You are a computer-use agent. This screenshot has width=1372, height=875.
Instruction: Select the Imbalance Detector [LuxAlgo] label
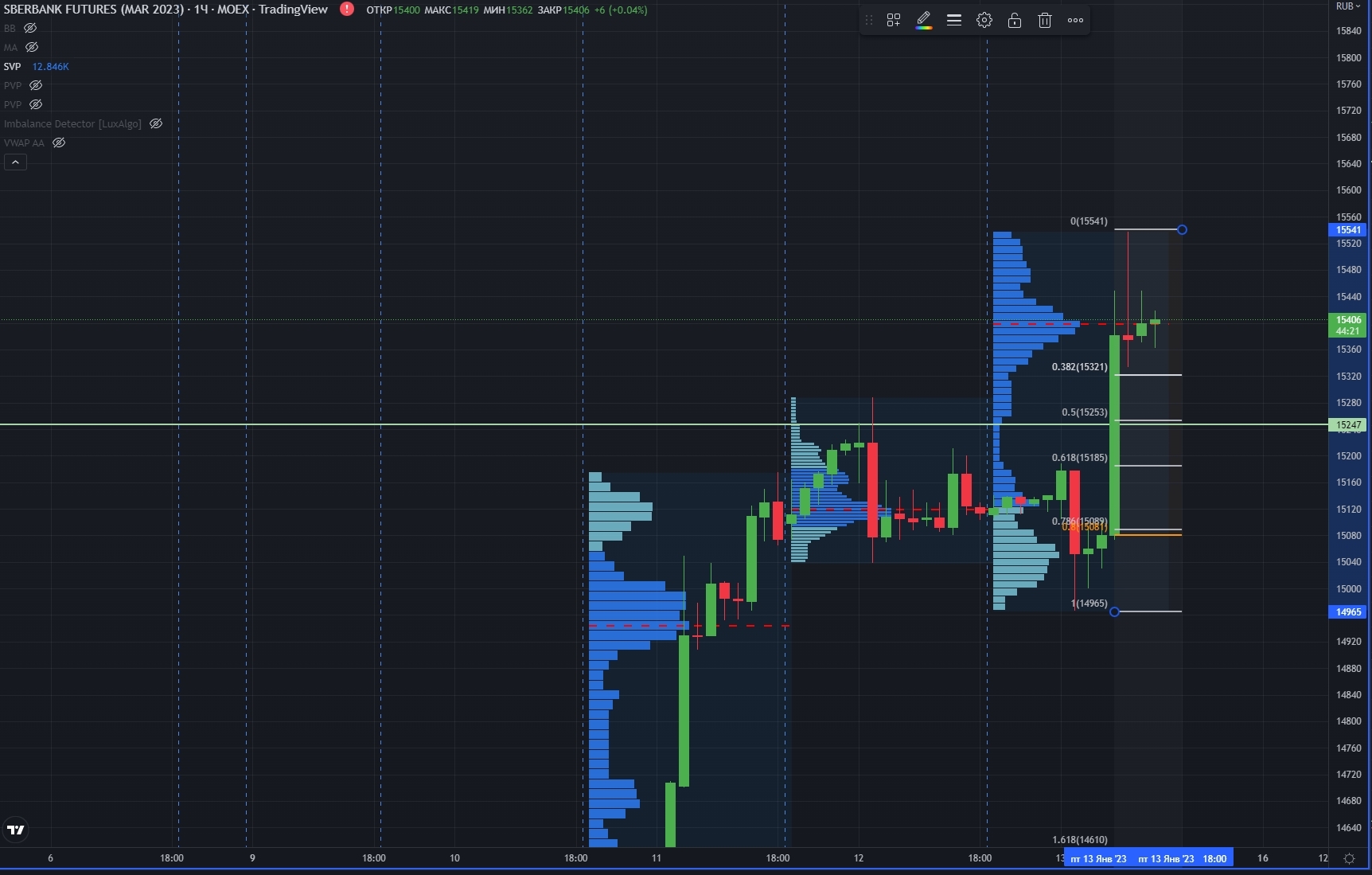[x=72, y=123]
